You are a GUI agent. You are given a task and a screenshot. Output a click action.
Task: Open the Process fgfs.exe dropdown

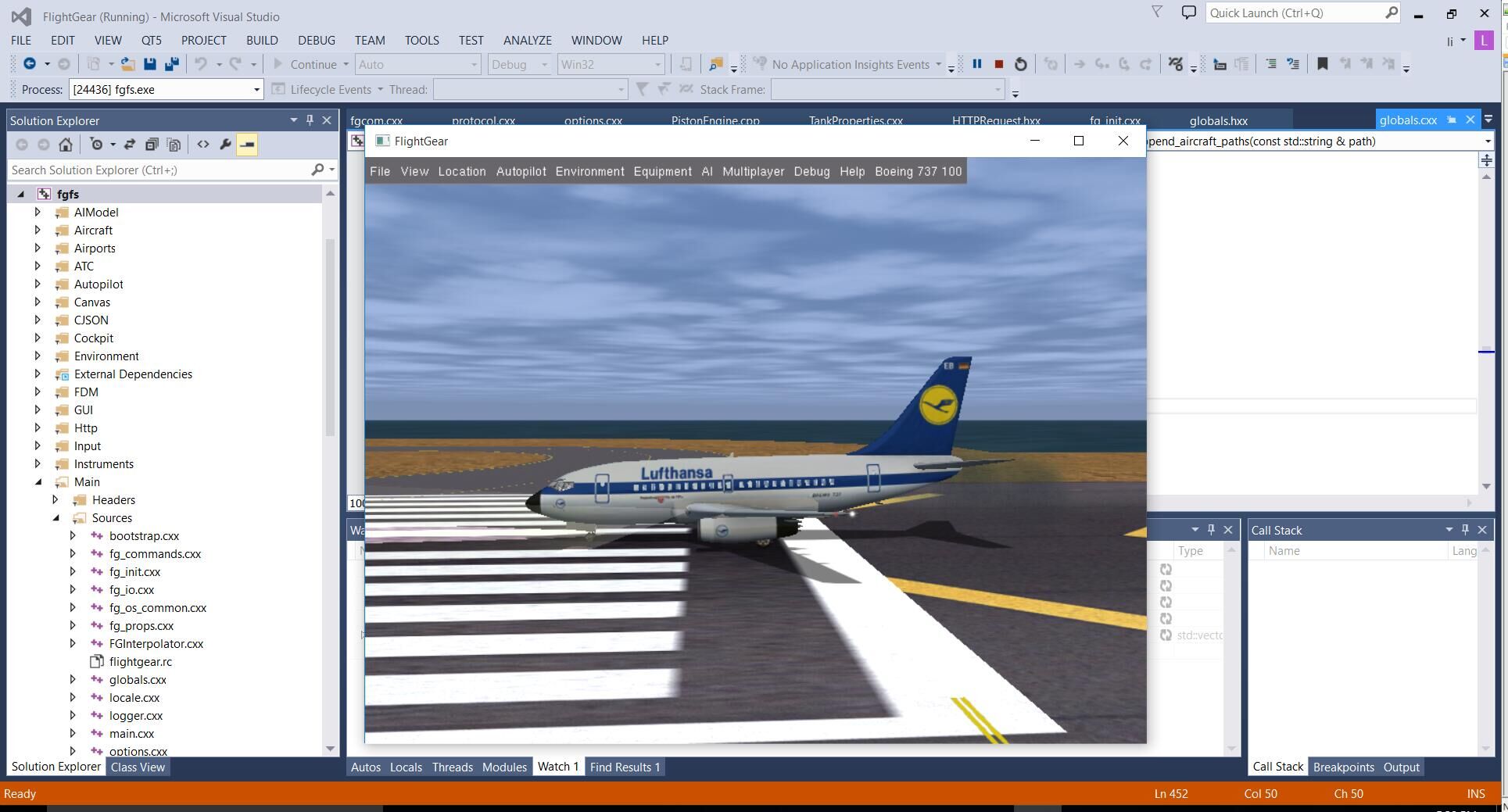pyautogui.click(x=256, y=90)
